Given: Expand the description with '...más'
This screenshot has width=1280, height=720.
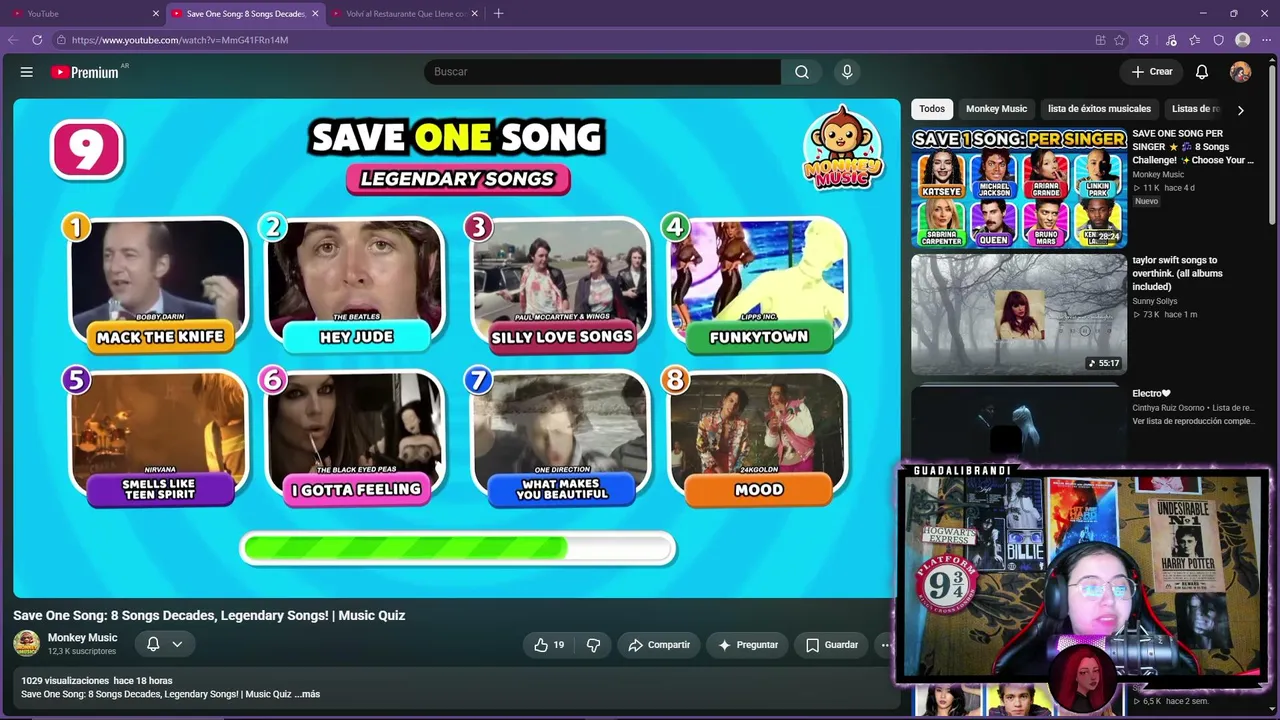Looking at the screenshot, I should pyautogui.click(x=307, y=694).
